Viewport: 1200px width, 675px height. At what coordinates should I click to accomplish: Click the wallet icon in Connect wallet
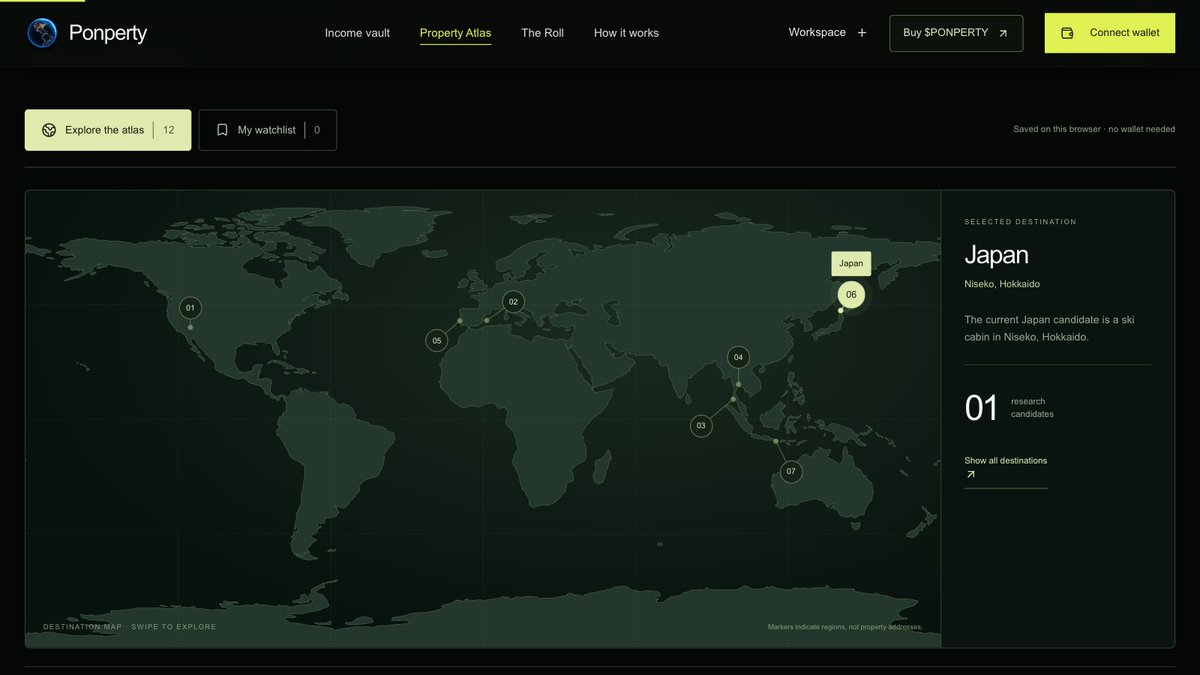(x=1067, y=33)
